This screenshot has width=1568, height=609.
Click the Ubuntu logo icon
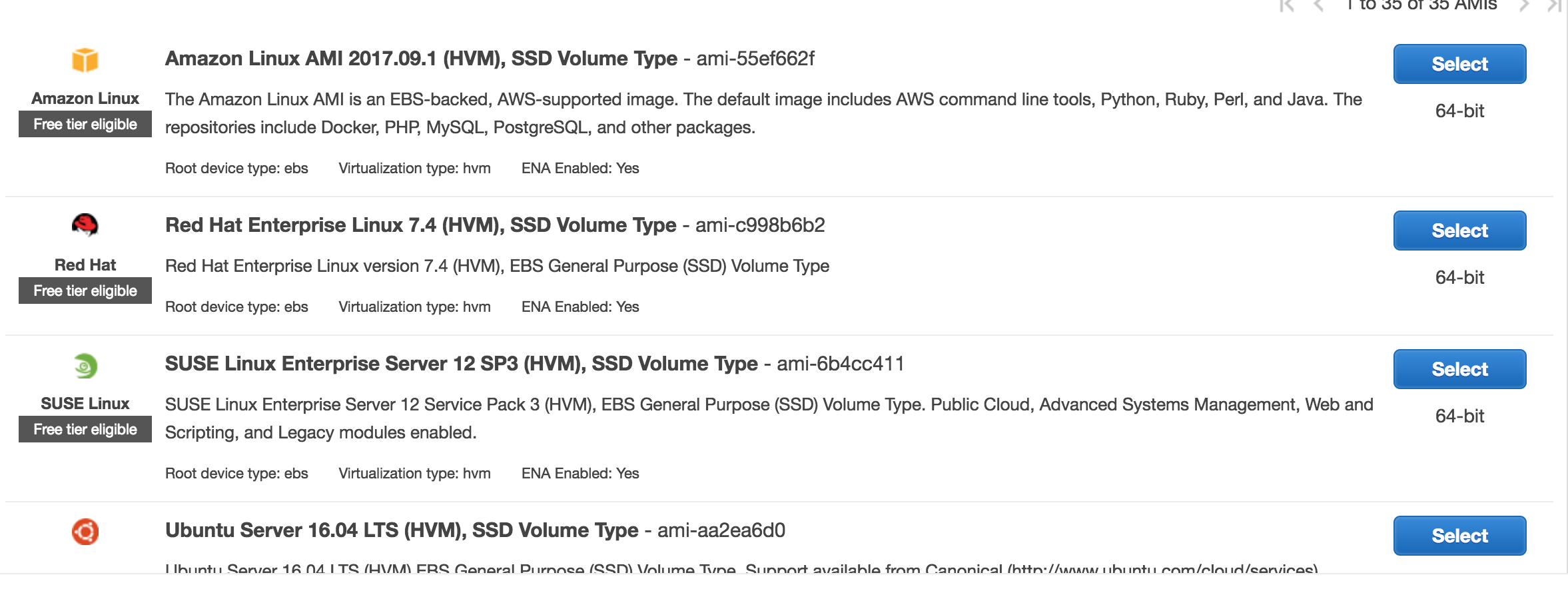[85, 531]
